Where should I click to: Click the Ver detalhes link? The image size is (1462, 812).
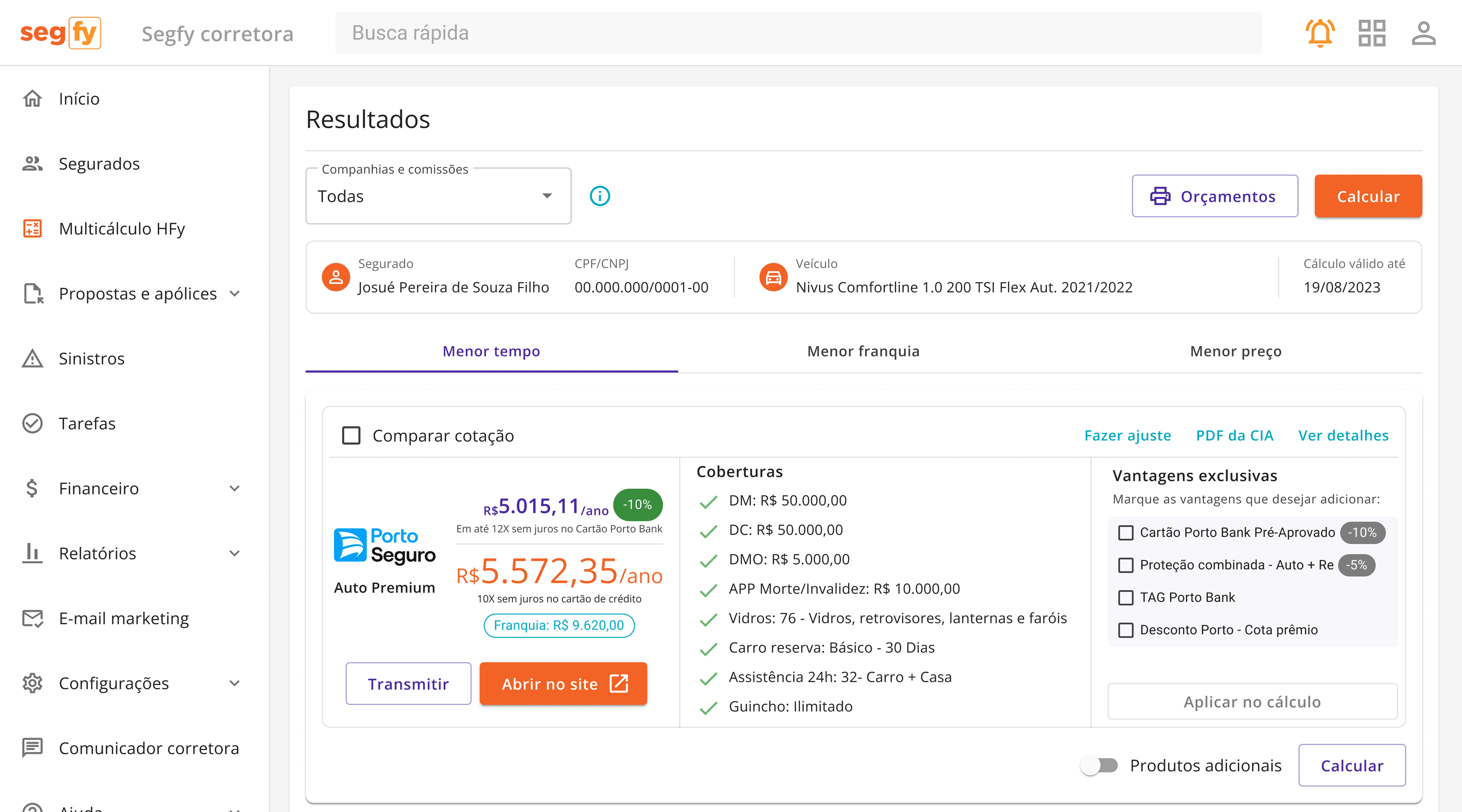pos(1343,435)
